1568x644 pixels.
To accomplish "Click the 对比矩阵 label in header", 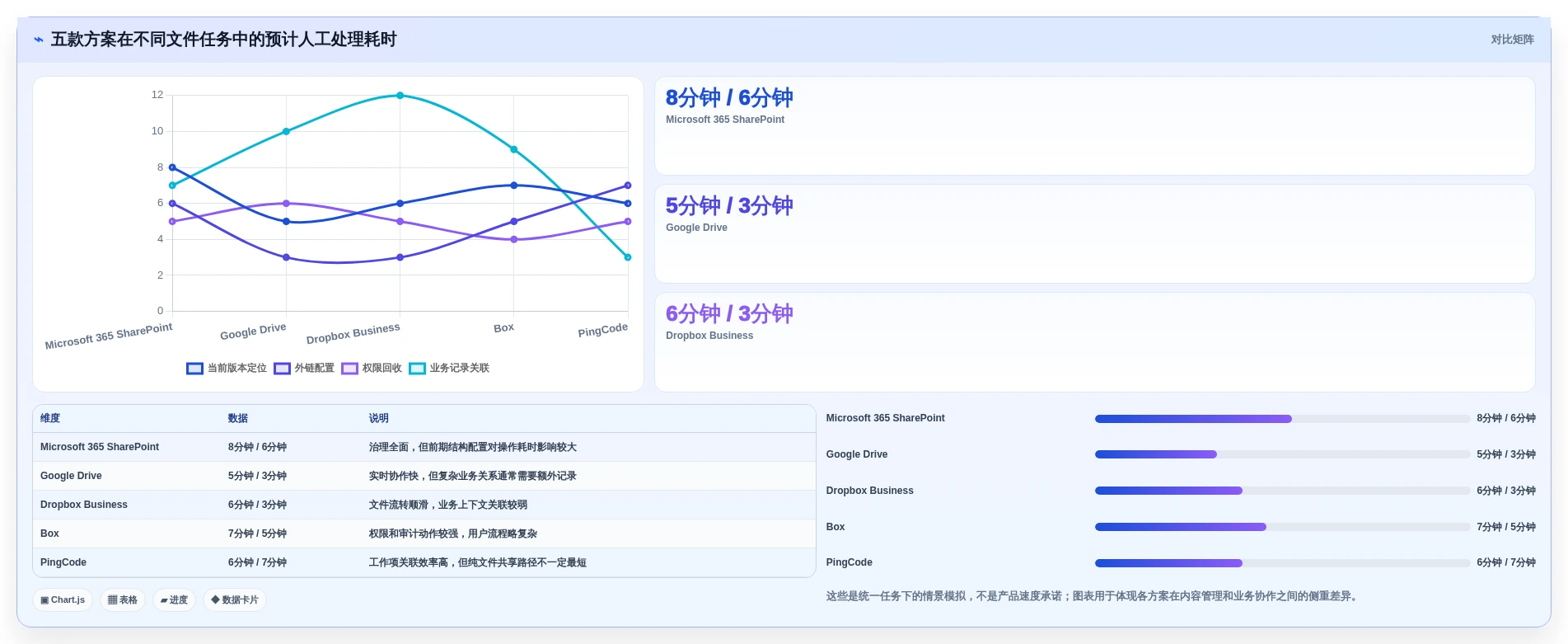I will 1512,40.
